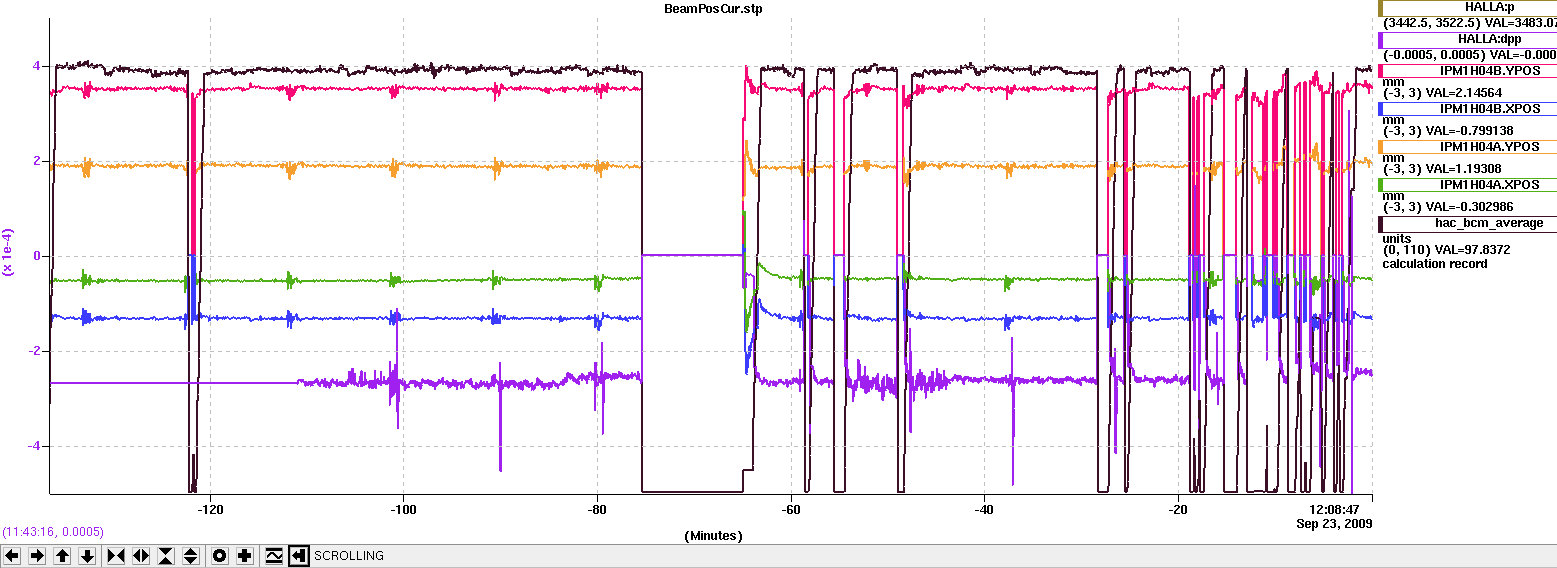This screenshot has height=568, width=1557.
Task: Expand the time axis with outward horizontal arrows
Action: (x=141, y=555)
